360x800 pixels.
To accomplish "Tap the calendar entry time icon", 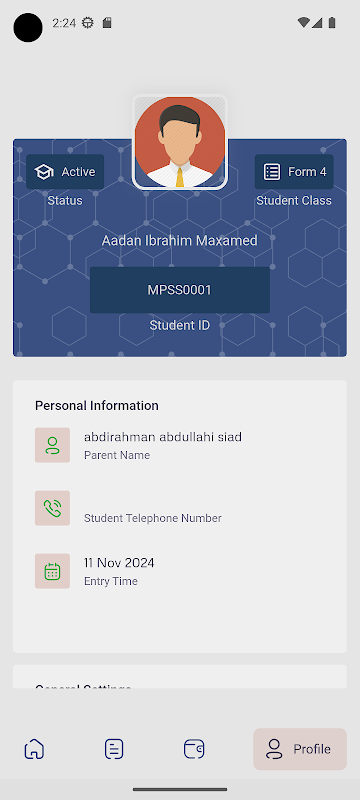I will [x=53, y=571].
